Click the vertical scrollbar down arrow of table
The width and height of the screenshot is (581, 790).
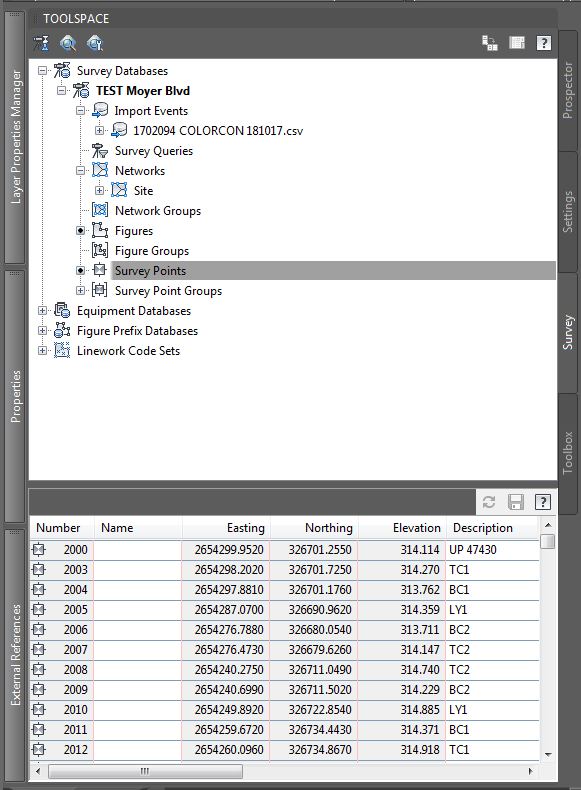click(x=548, y=755)
